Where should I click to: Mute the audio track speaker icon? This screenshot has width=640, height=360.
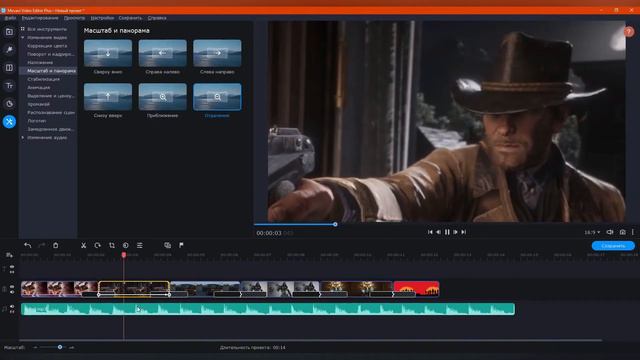[12, 306]
